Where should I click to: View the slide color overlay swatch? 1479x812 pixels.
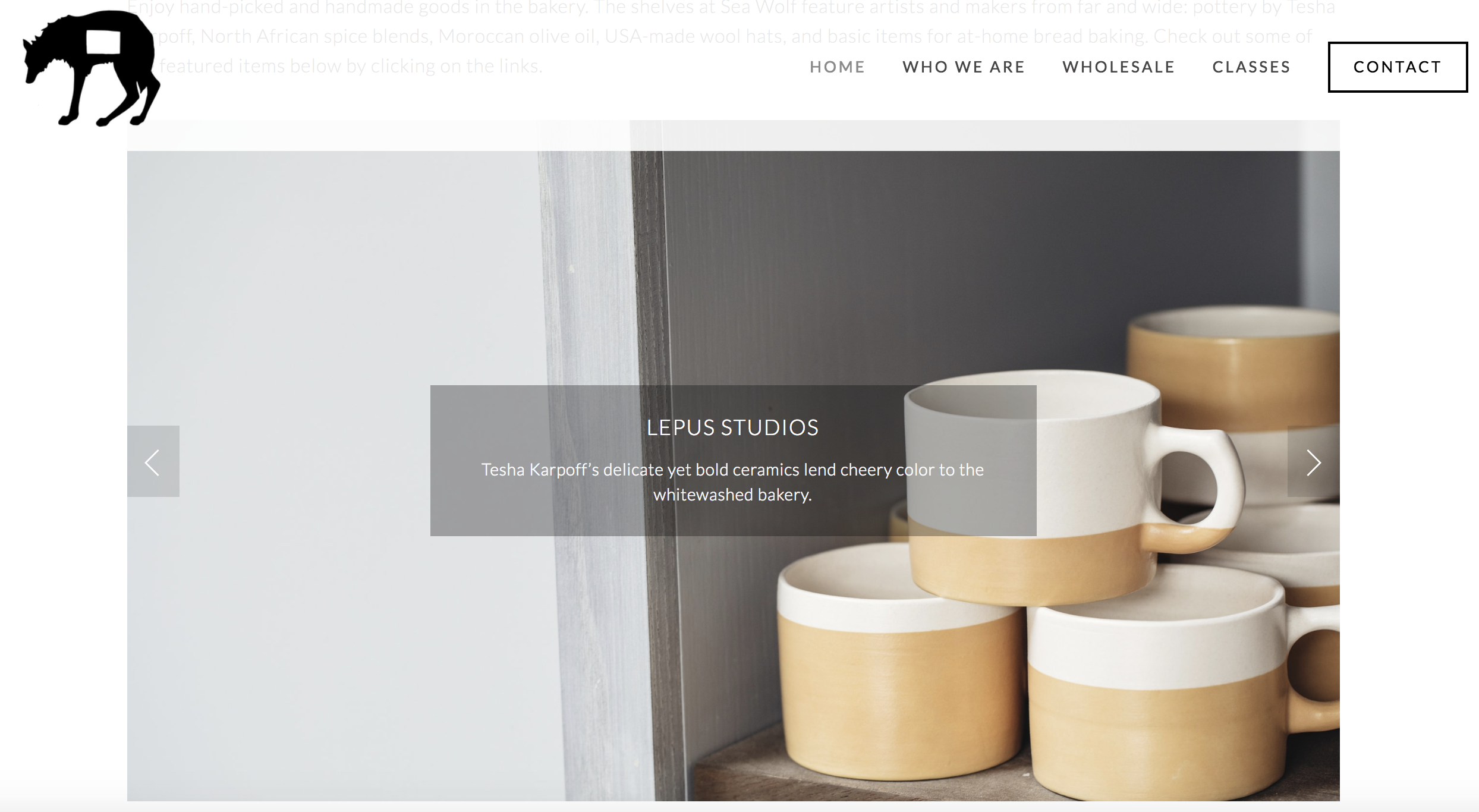point(733,460)
